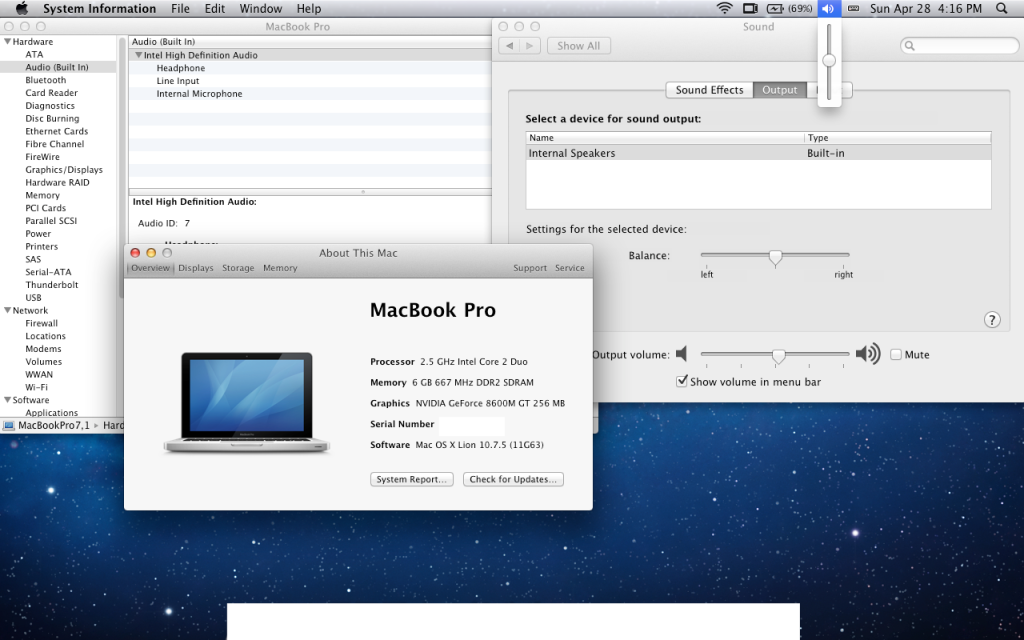Switch to the Storage tab
The height and width of the screenshot is (640, 1024).
point(238,268)
